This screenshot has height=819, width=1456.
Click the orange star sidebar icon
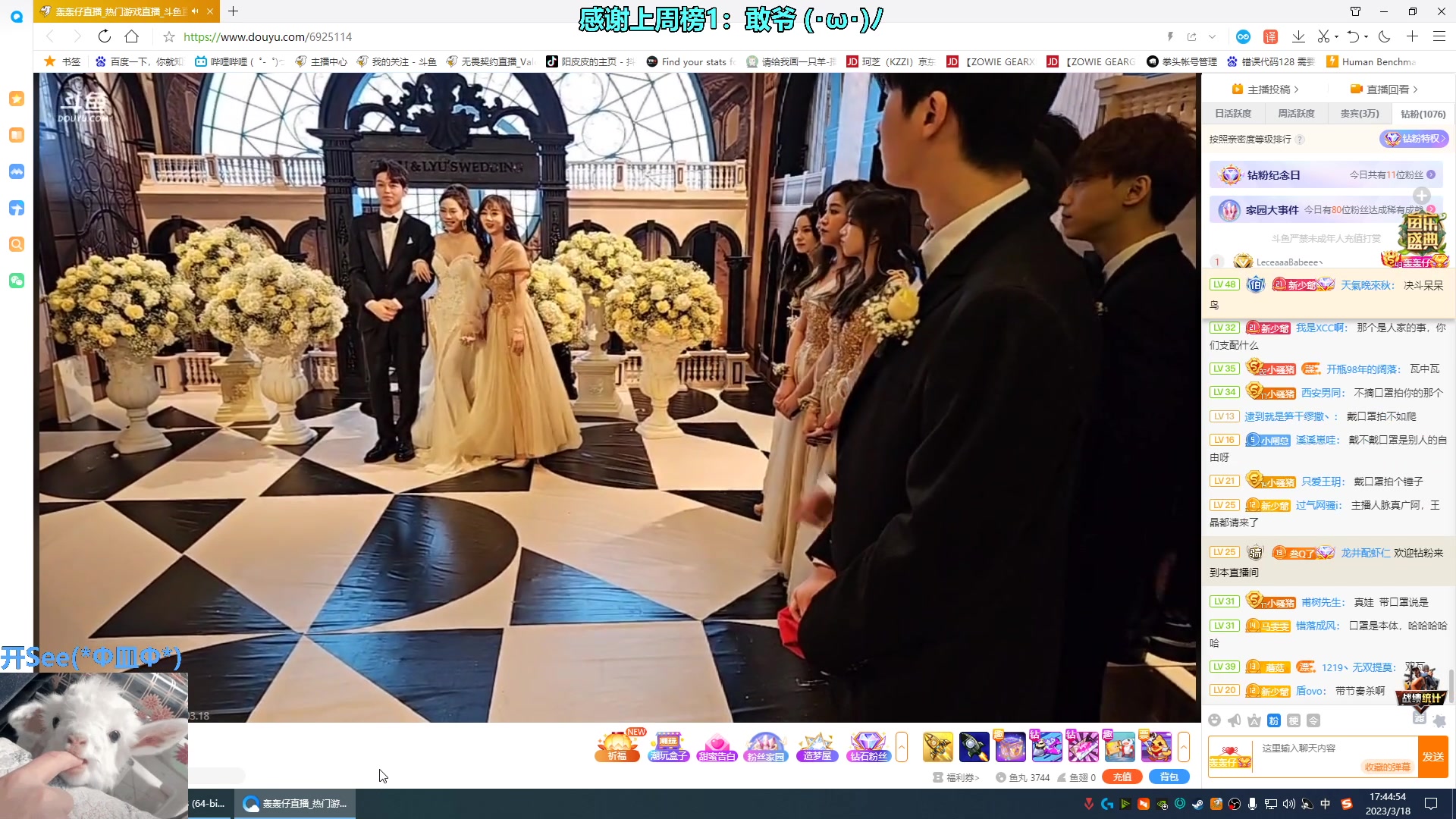point(17,99)
